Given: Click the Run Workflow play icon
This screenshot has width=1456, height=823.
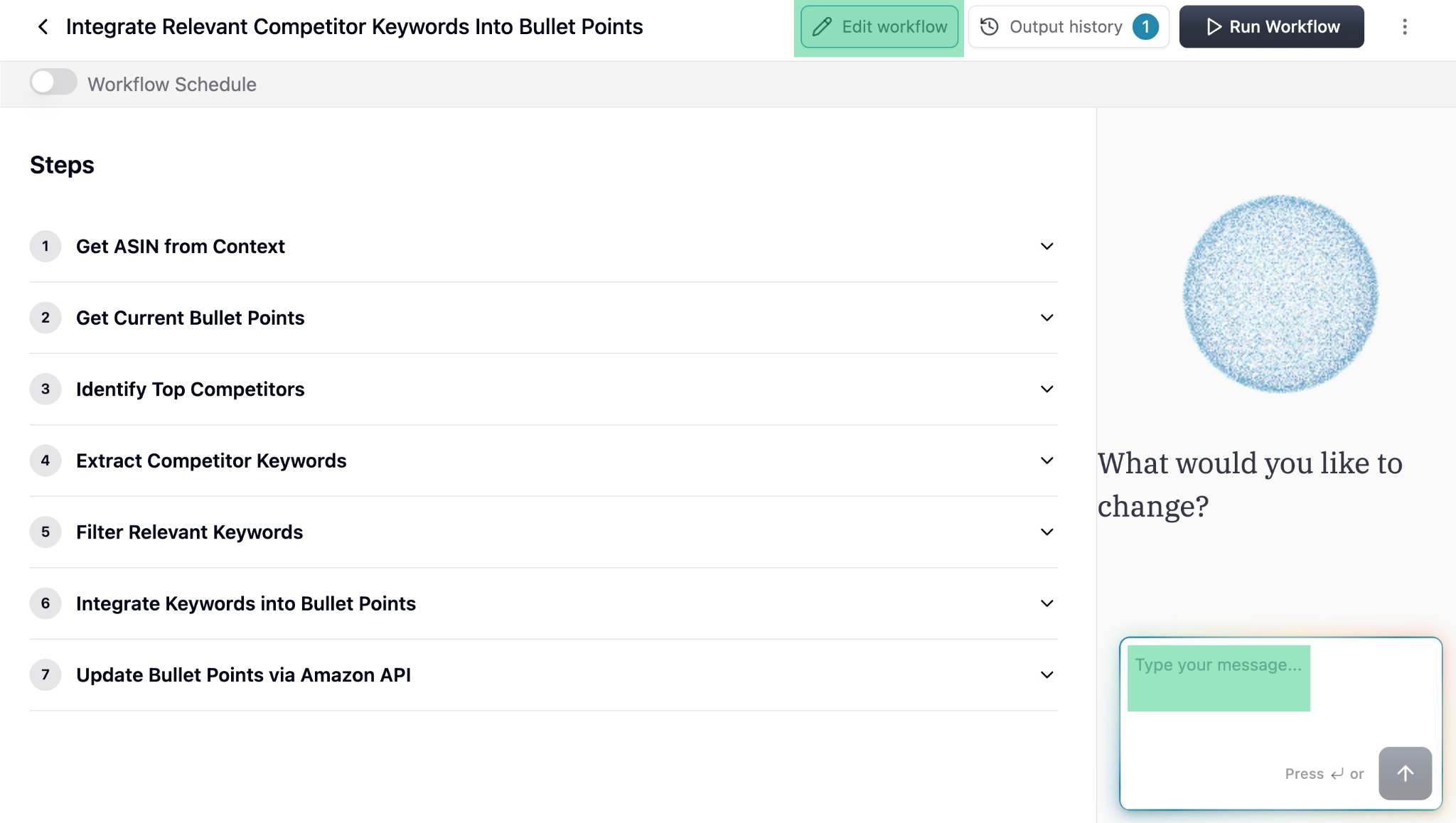Looking at the screenshot, I should pyautogui.click(x=1214, y=27).
